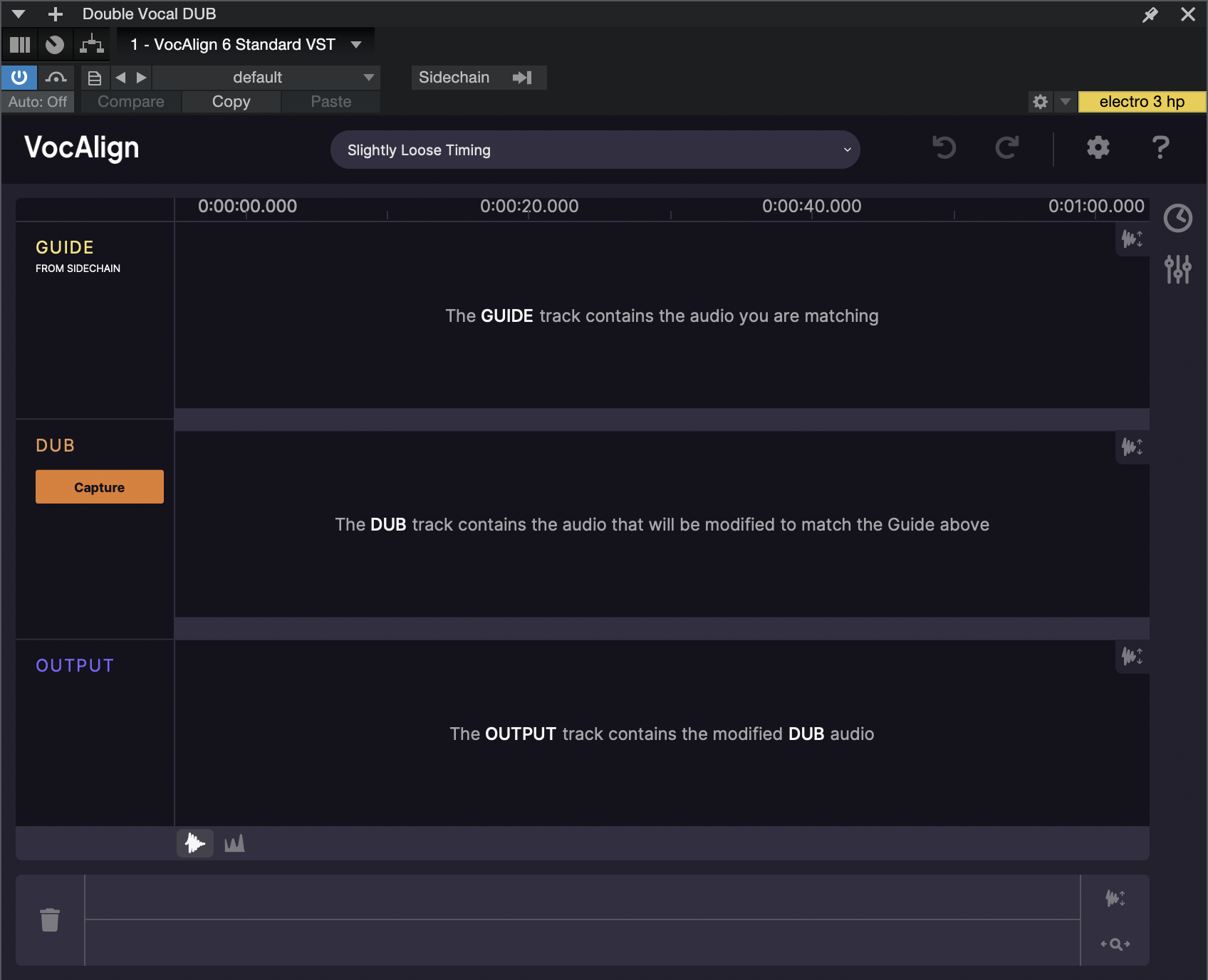Click the Copy settings button
1208x980 pixels.
[231, 102]
